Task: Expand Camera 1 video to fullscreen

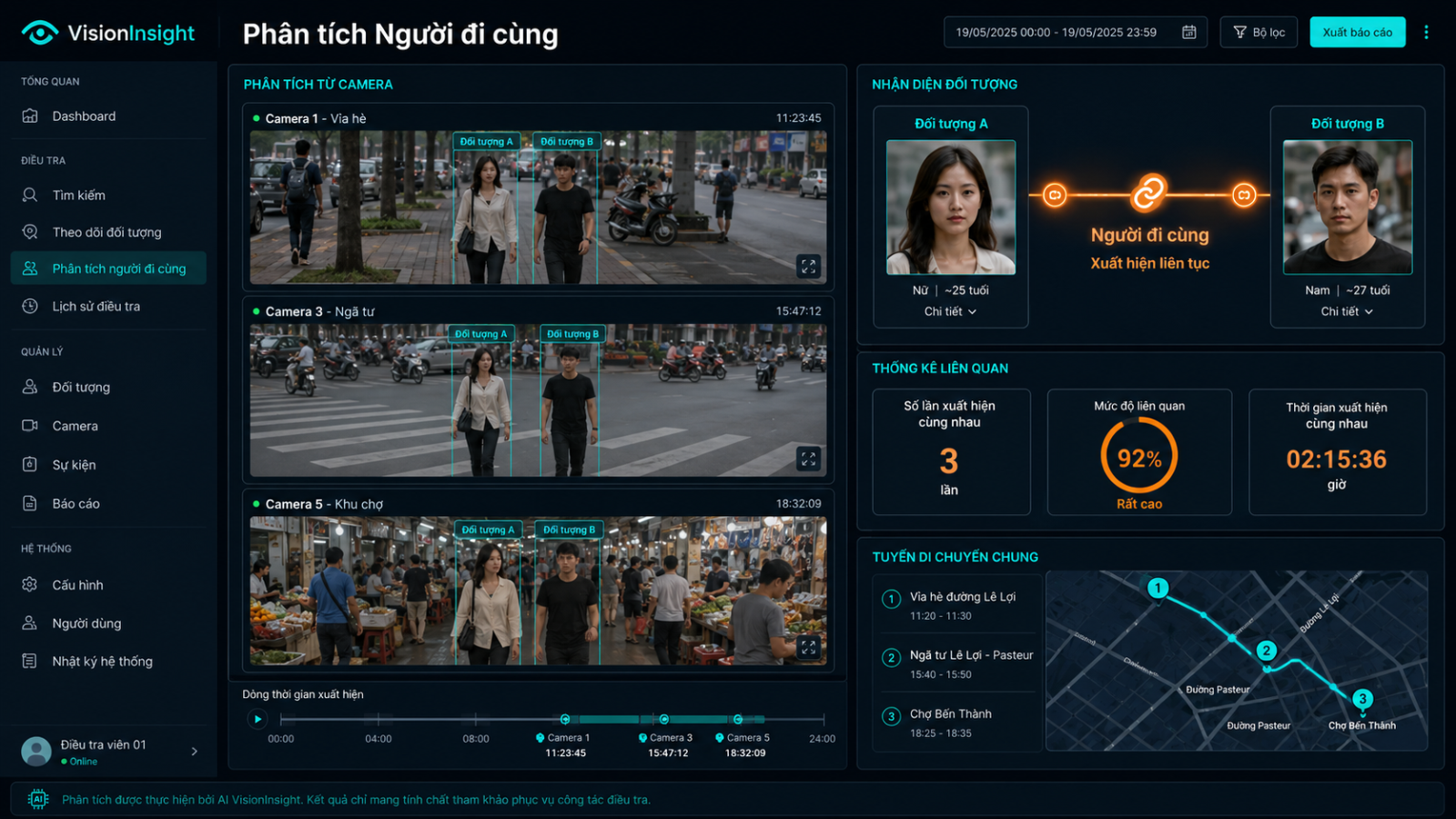Action: (808, 266)
